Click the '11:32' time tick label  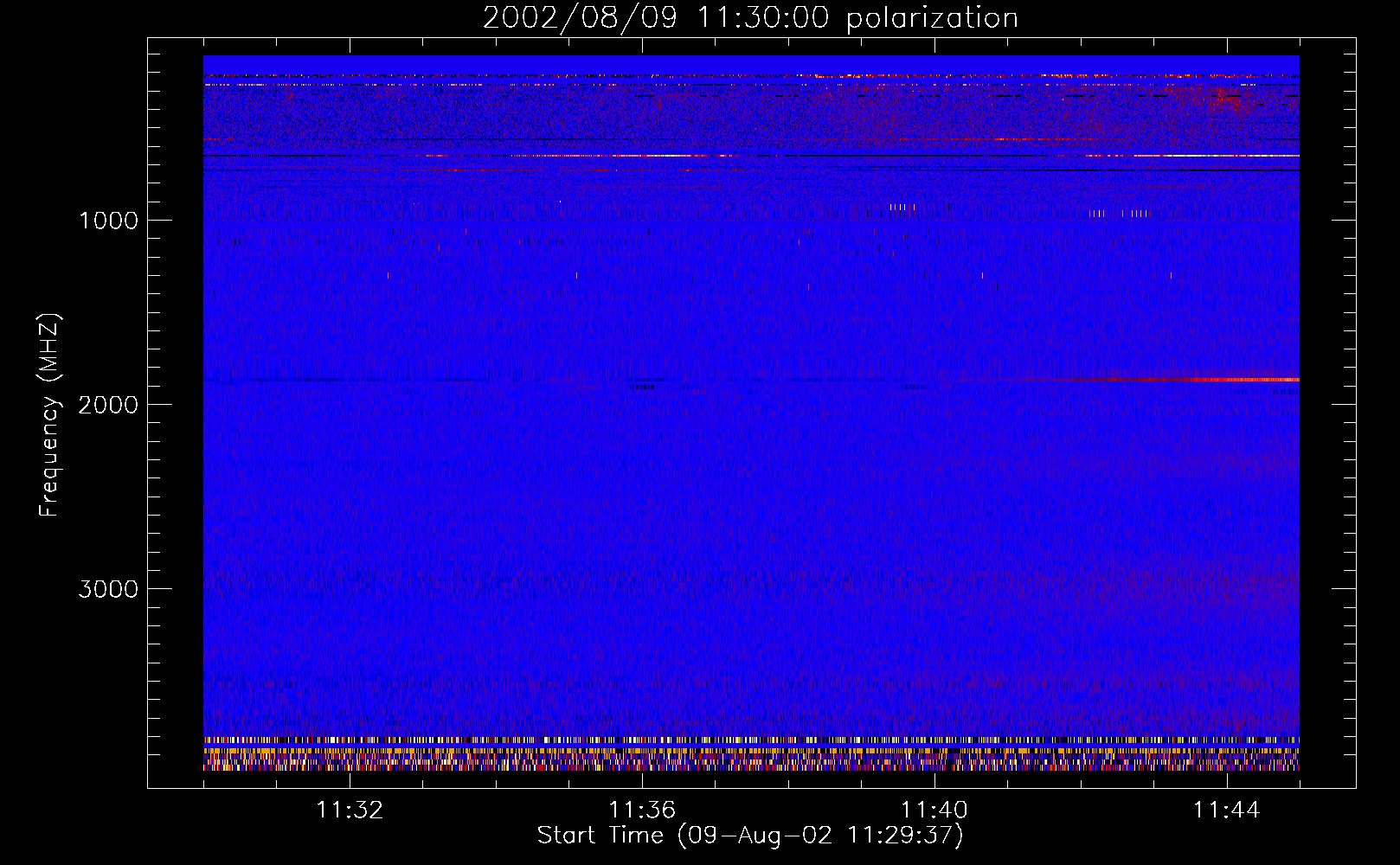click(x=350, y=811)
